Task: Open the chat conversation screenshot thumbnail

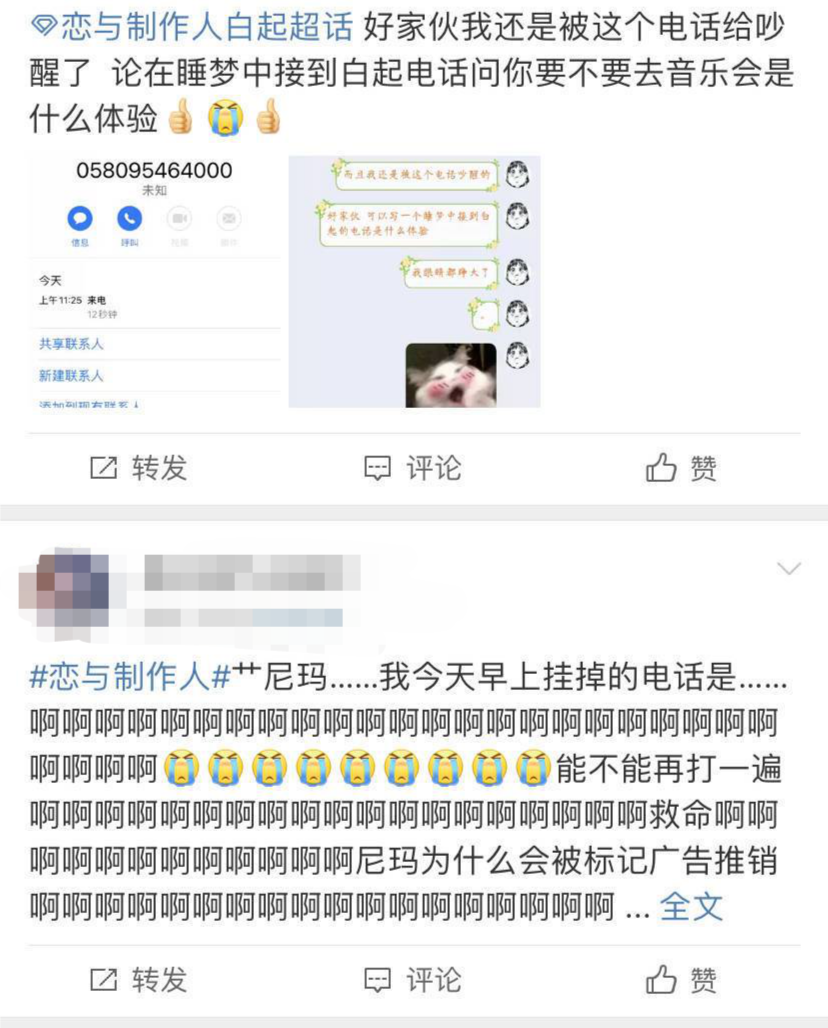Action: [x=414, y=281]
